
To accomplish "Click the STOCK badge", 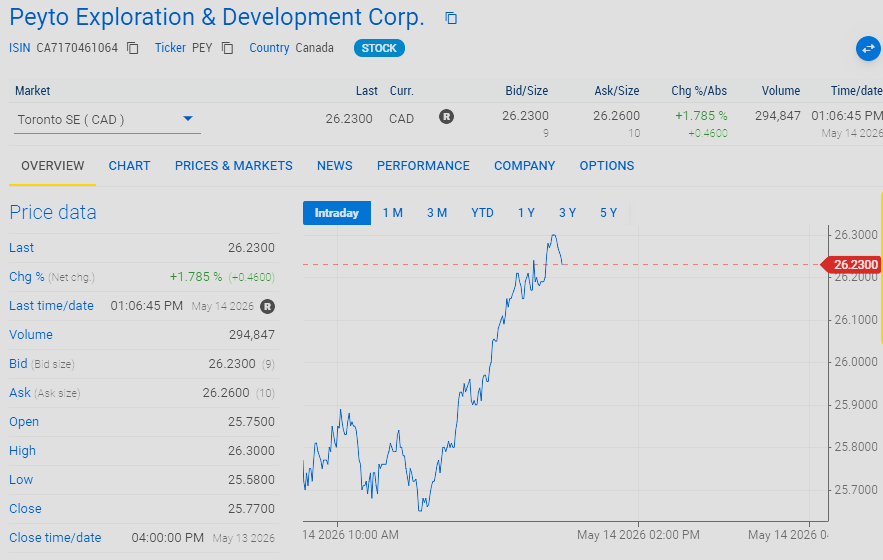I will coord(379,48).
